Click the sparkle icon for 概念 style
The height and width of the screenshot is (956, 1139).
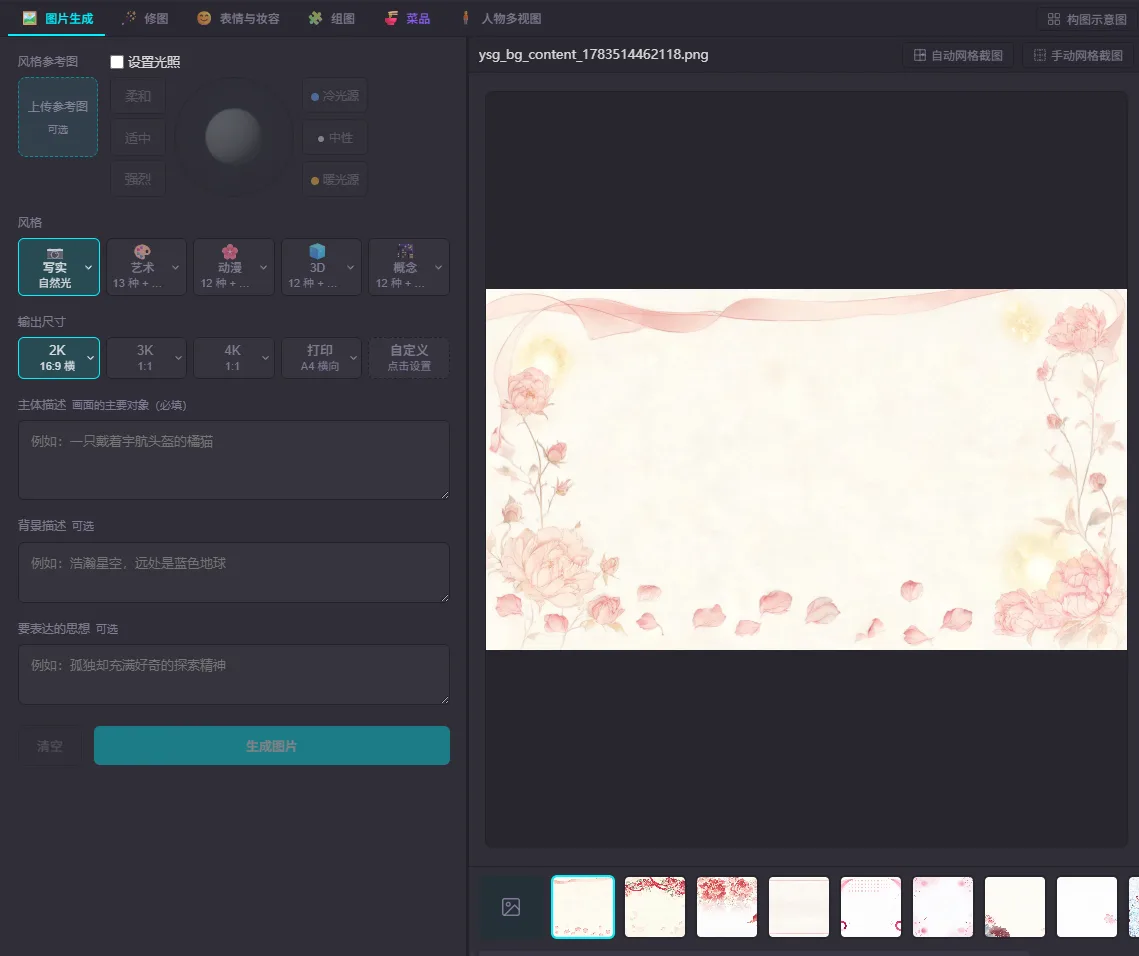tap(405, 251)
